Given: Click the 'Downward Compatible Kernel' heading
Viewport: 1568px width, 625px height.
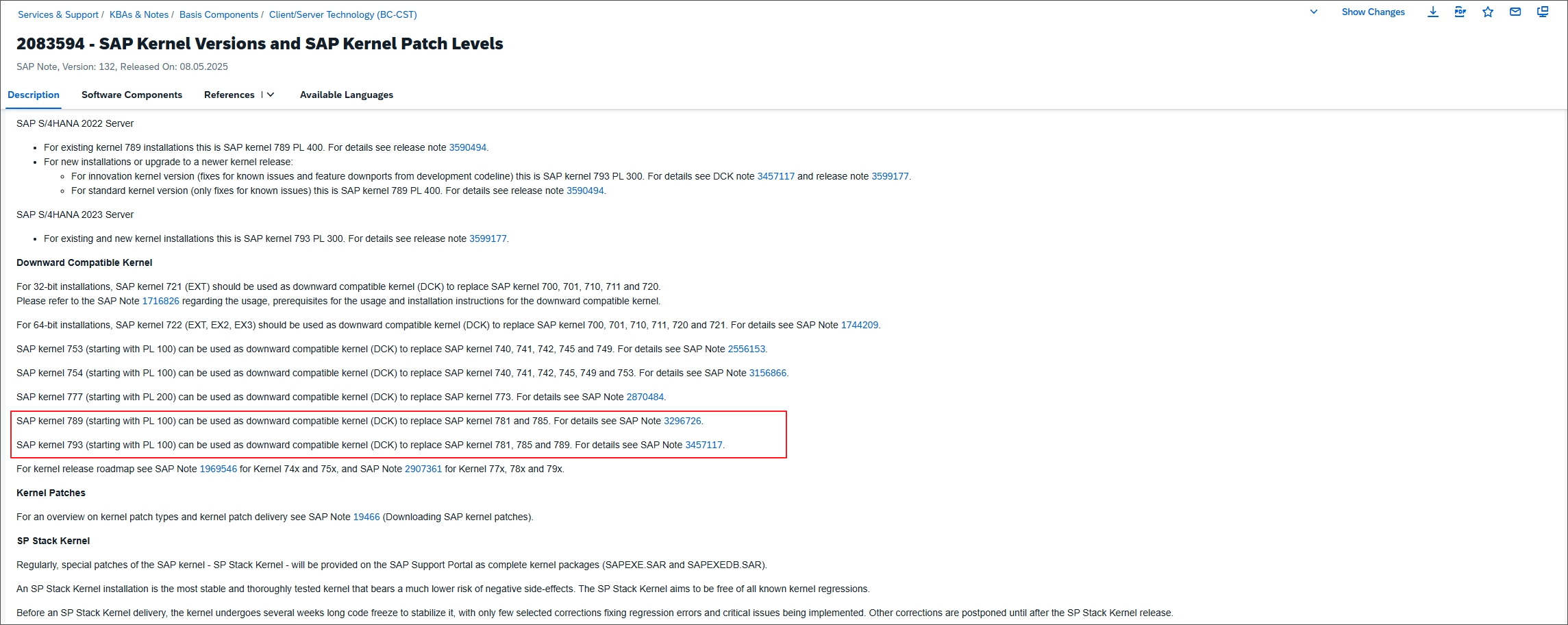Looking at the screenshot, I should [x=84, y=262].
